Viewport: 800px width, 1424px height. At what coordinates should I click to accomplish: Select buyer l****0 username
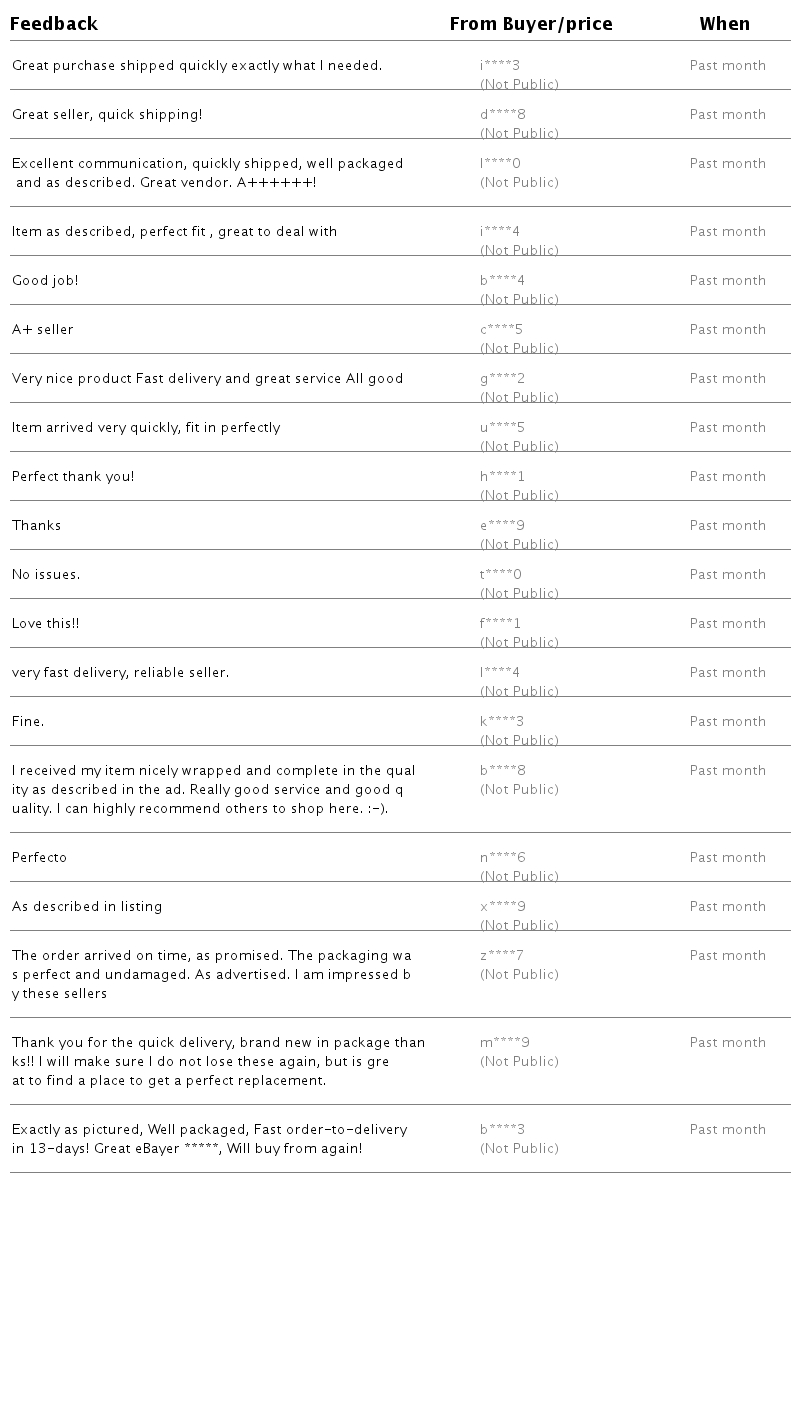pos(500,164)
